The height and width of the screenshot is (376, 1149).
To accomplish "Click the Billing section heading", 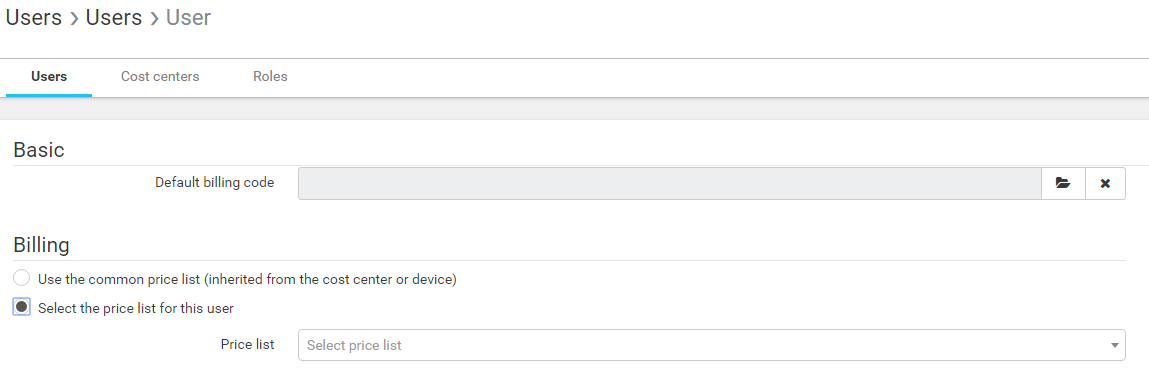I will pyautogui.click(x=42, y=245).
